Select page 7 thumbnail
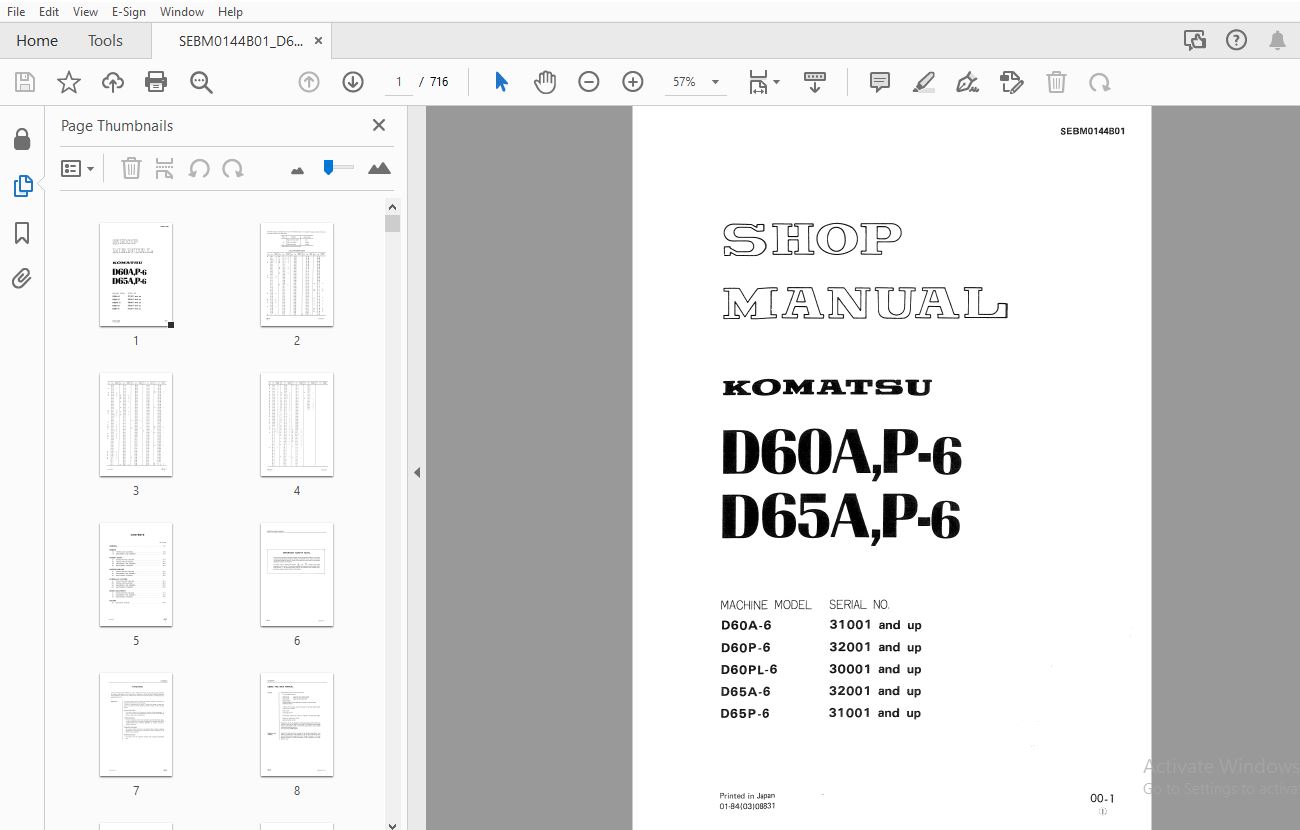This screenshot has height=830, width=1300. 136,724
